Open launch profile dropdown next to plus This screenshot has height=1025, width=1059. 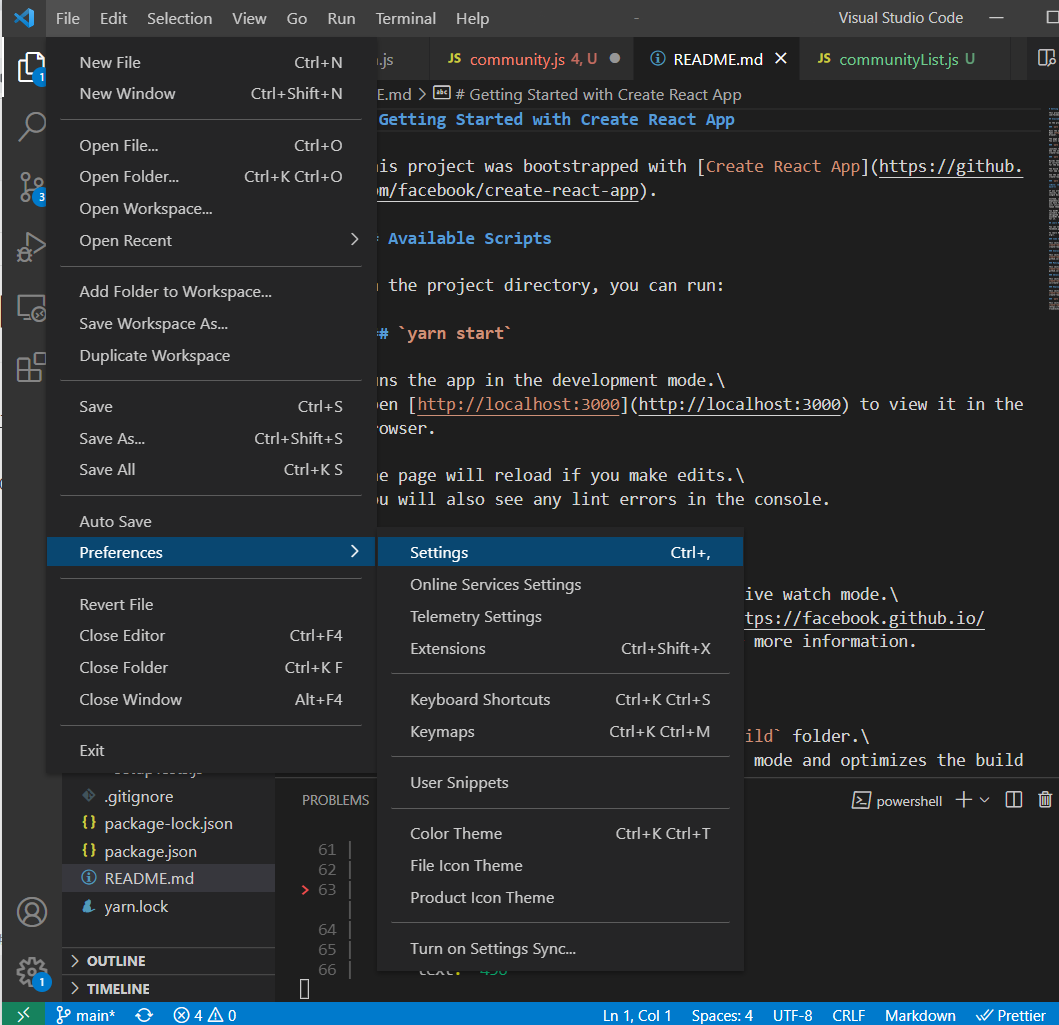[985, 800]
